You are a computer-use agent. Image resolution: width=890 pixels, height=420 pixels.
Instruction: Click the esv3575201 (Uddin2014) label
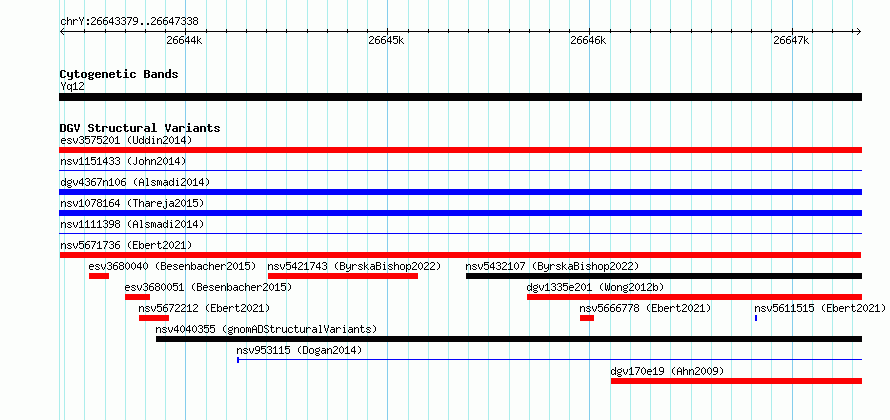click(x=126, y=140)
